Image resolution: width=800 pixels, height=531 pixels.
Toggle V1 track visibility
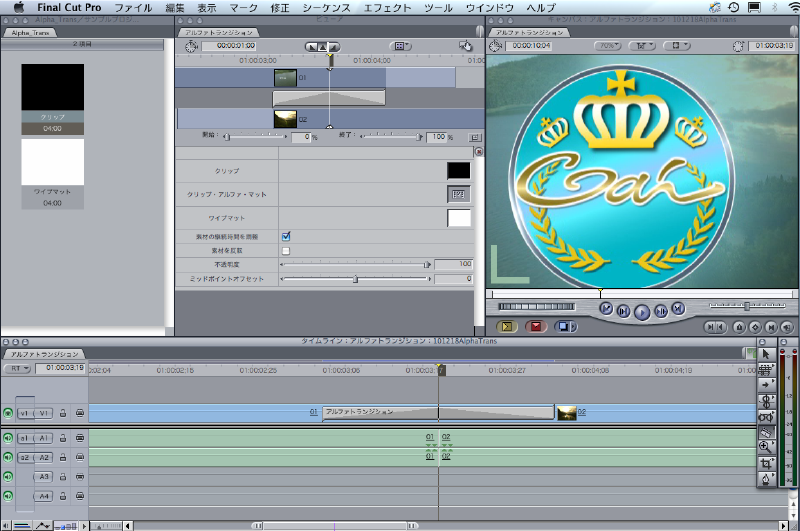[8, 412]
